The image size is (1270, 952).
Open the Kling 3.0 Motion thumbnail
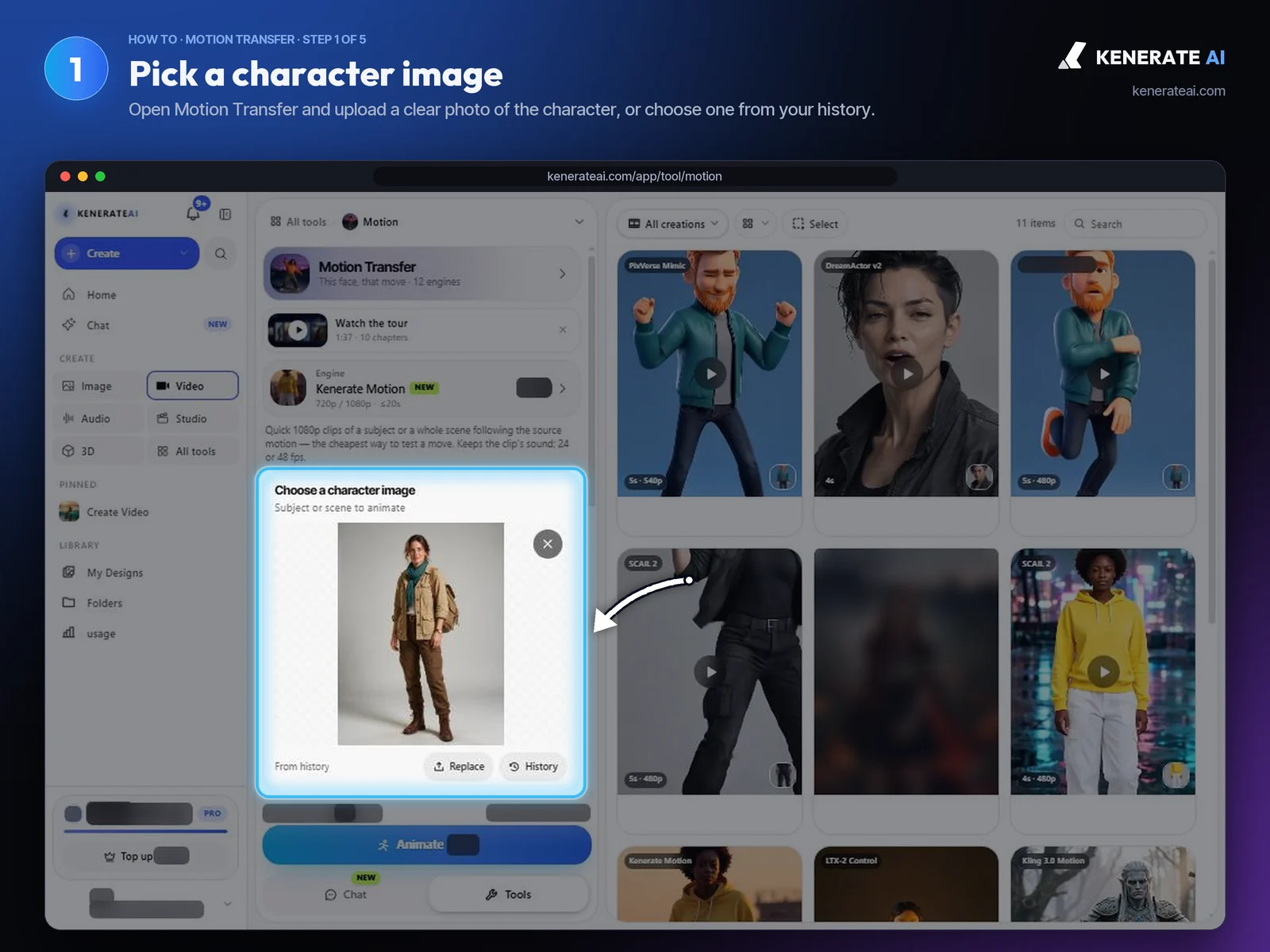pyautogui.click(x=1103, y=884)
